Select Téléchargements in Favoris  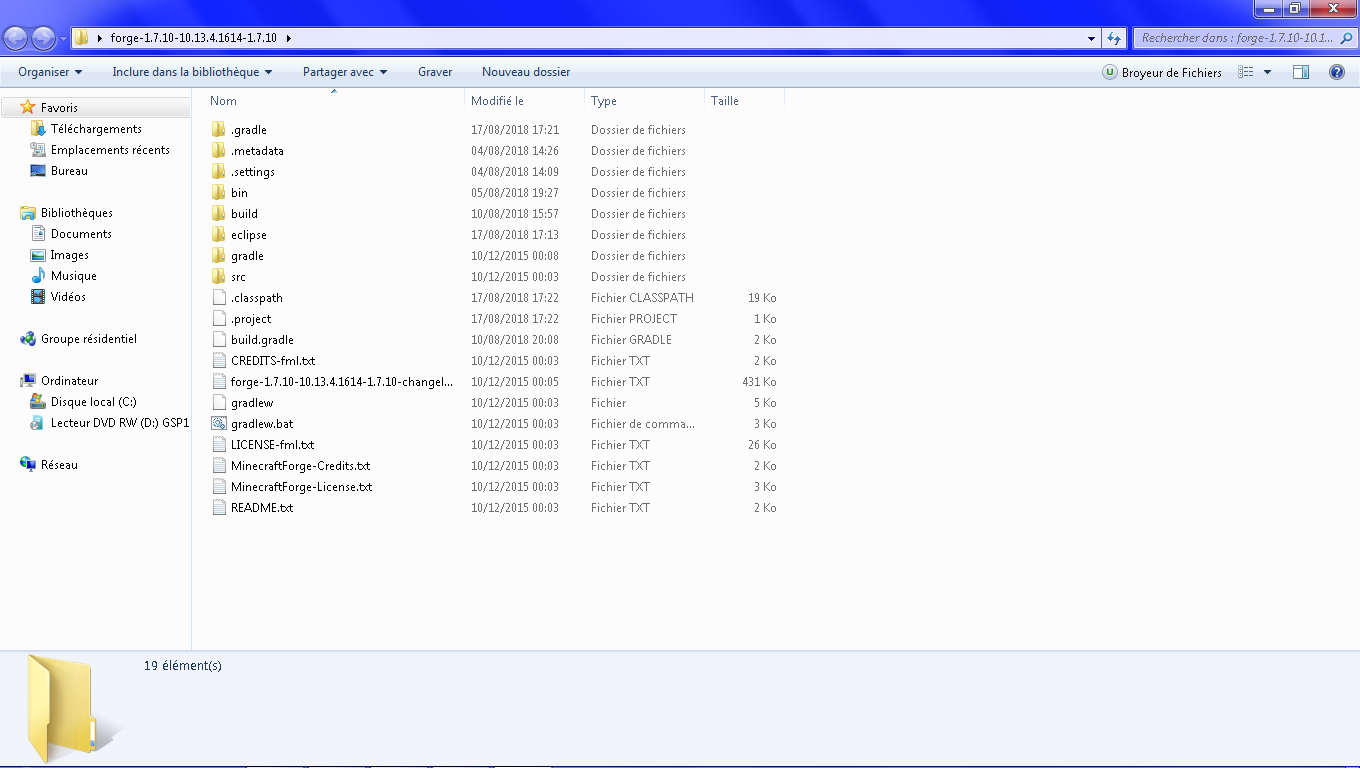(x=95, y=129)
